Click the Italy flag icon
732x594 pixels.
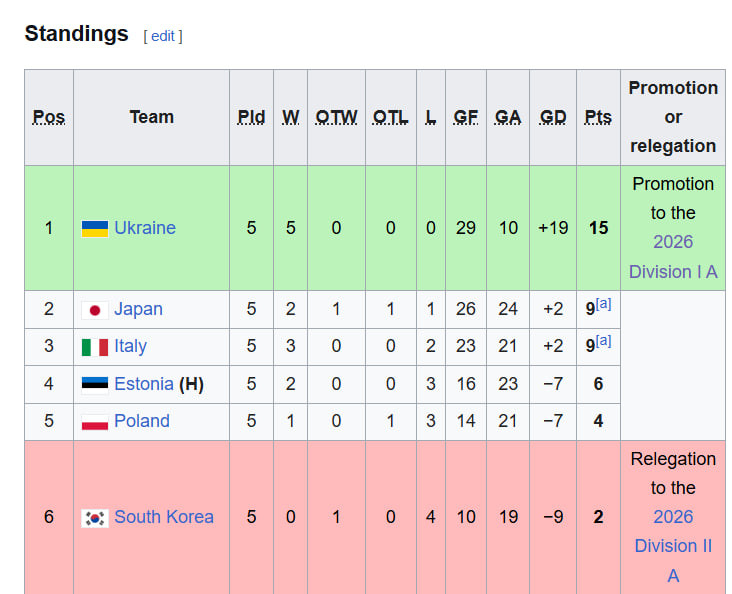point(95,347)
